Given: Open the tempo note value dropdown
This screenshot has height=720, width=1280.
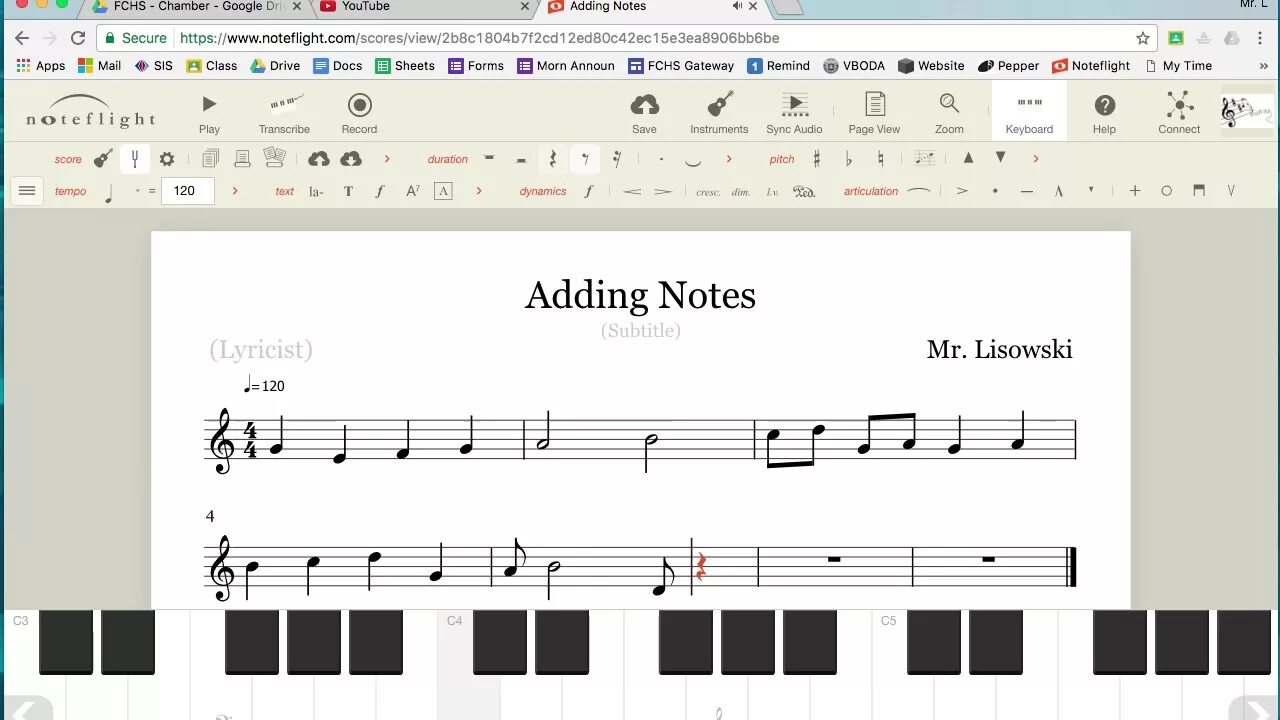Looking at the screenshot, I should (x=138, y=190).
